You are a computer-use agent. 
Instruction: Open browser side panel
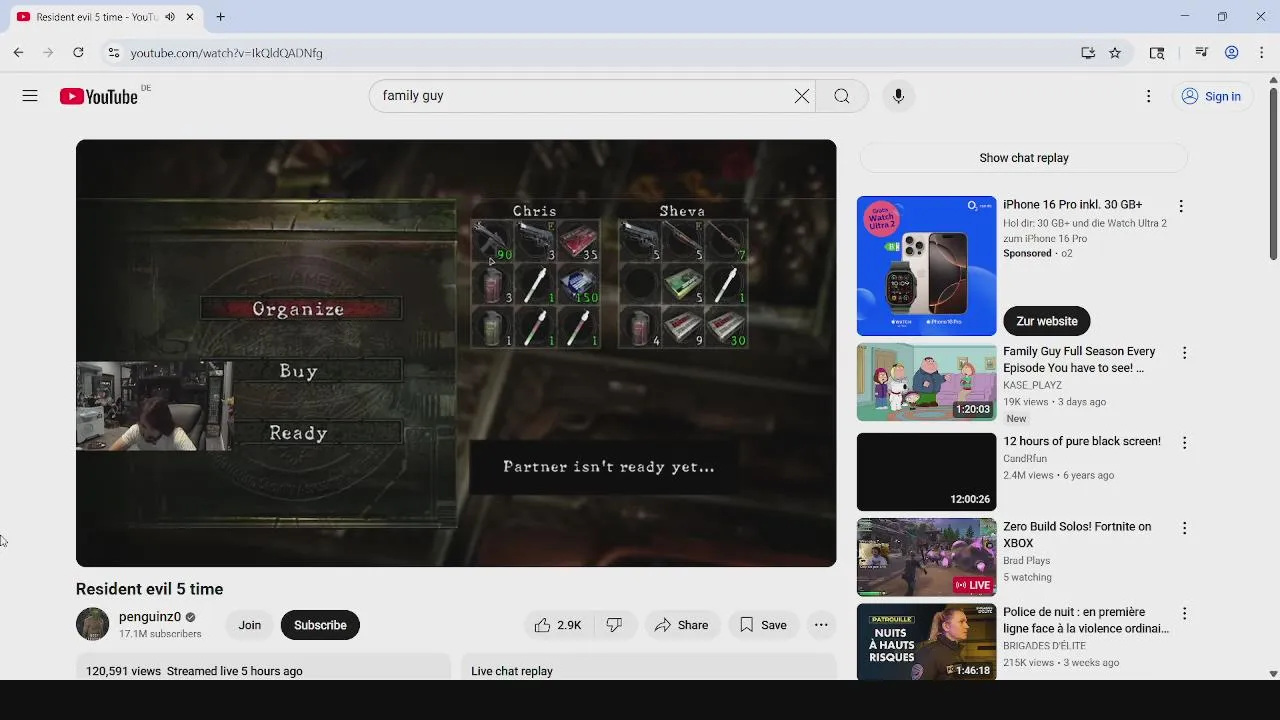(1157, 53)
